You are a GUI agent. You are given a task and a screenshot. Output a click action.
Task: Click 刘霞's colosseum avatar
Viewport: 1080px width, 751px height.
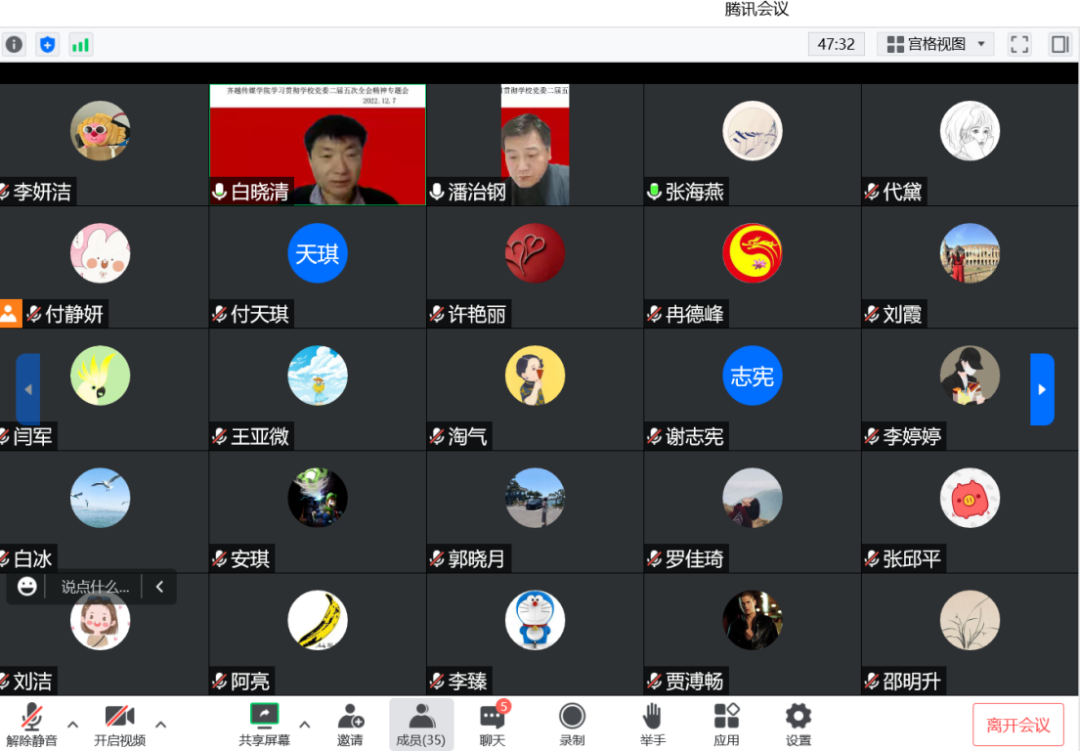970,253
